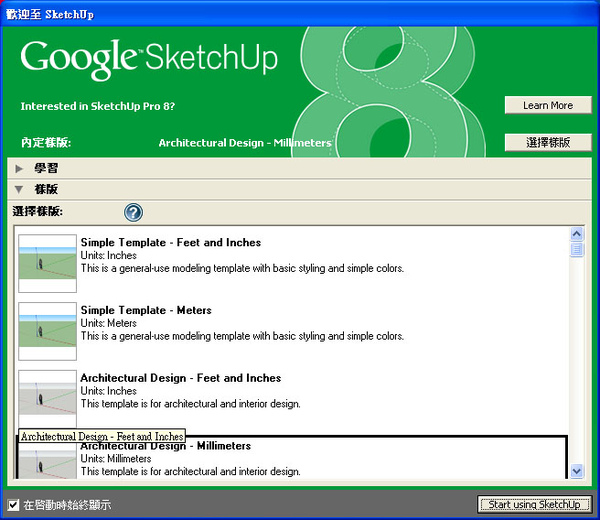
Task: Click 'Interested in SketchUp Pro 8?' text
Action: click(98, 106)
